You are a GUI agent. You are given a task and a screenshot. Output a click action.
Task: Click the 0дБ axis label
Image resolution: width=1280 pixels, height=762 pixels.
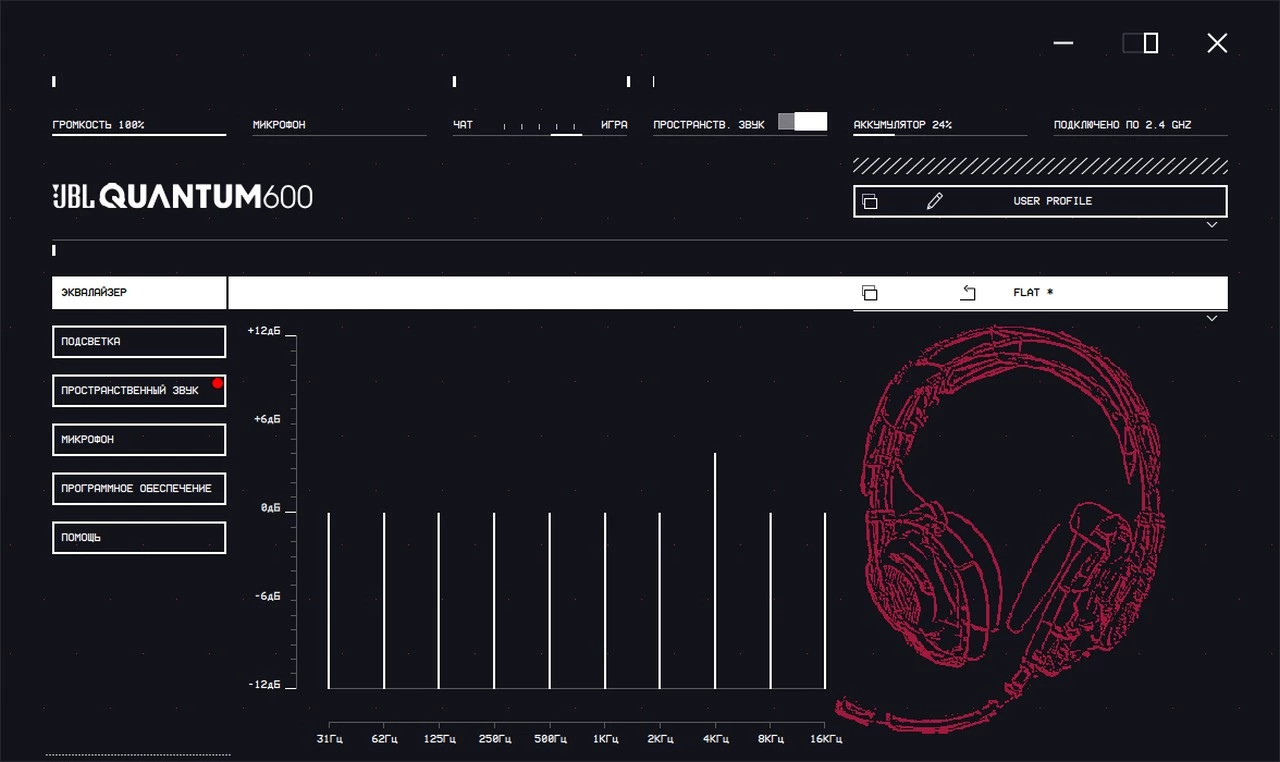pyautogui.click(x=271, y=508)
